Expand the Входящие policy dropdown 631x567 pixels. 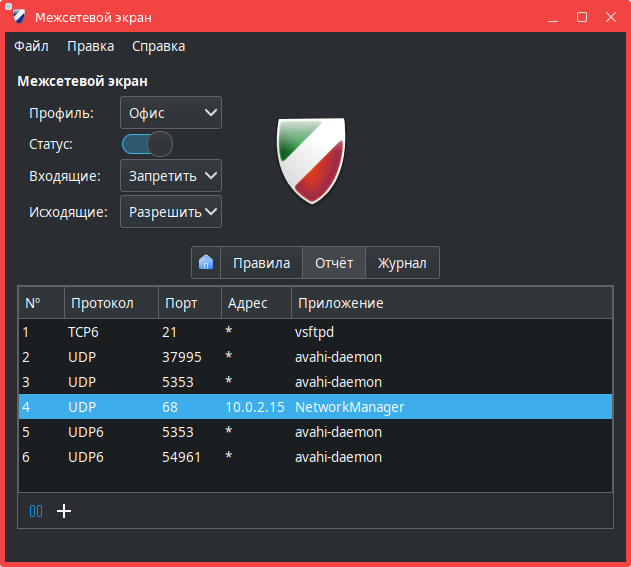(171, 176)
